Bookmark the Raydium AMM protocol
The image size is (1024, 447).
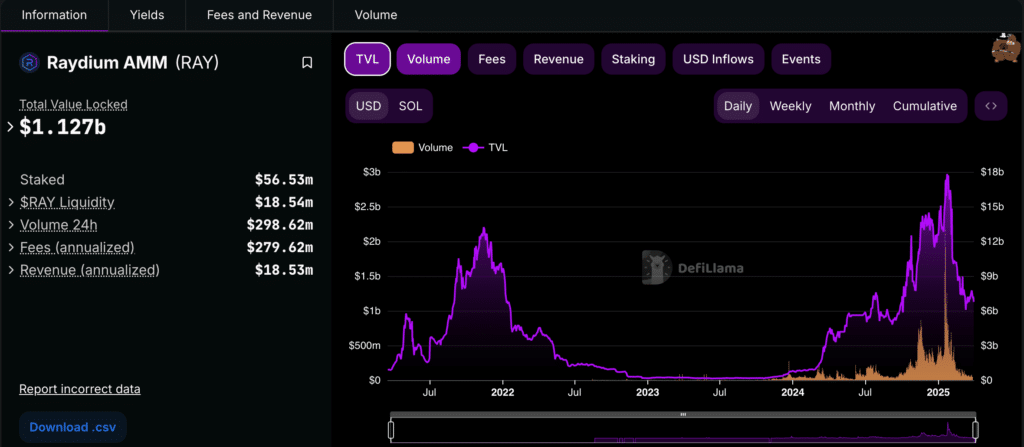click(307, 63)
